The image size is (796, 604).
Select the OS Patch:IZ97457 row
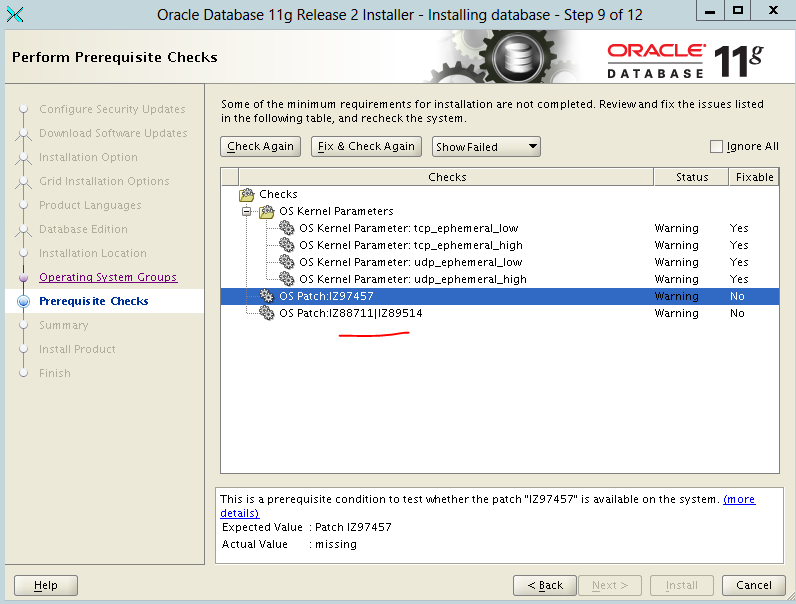pos(500,296)
